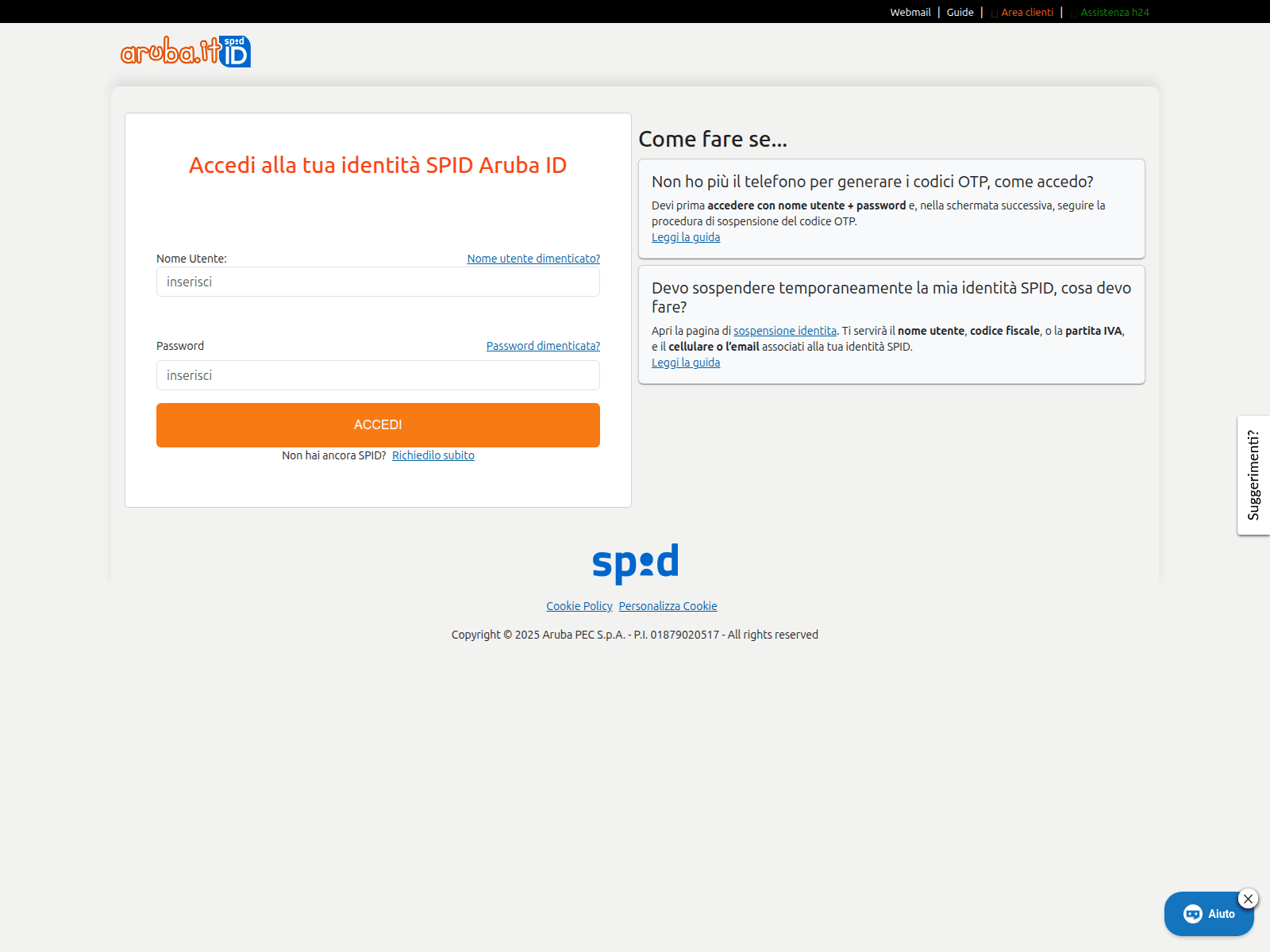Open 'Password dimenticata?' link

click(543, 346)
